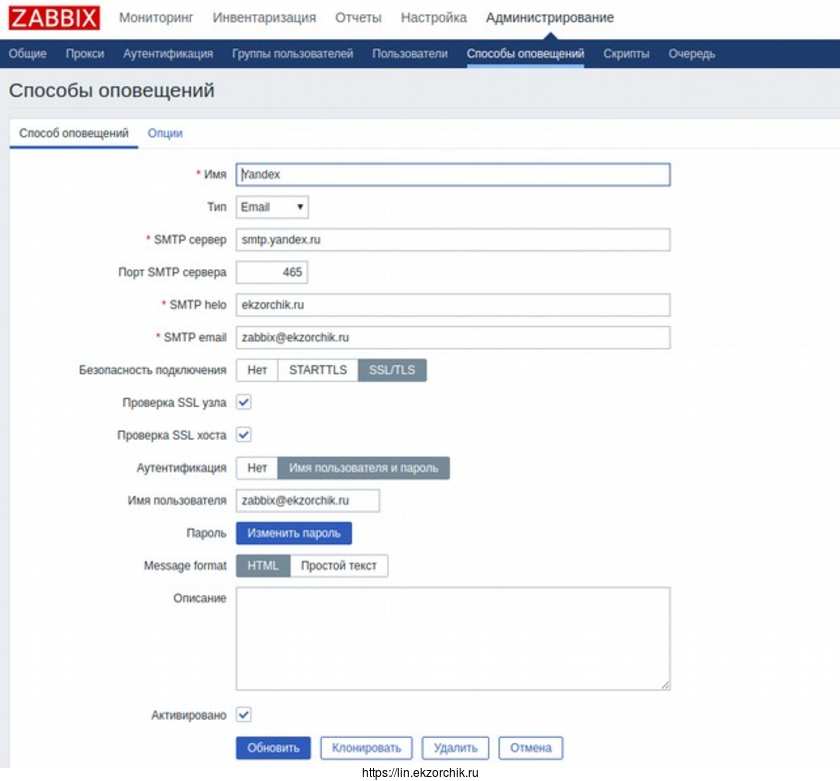Focus the Описание text area

[x=452, y=638]
